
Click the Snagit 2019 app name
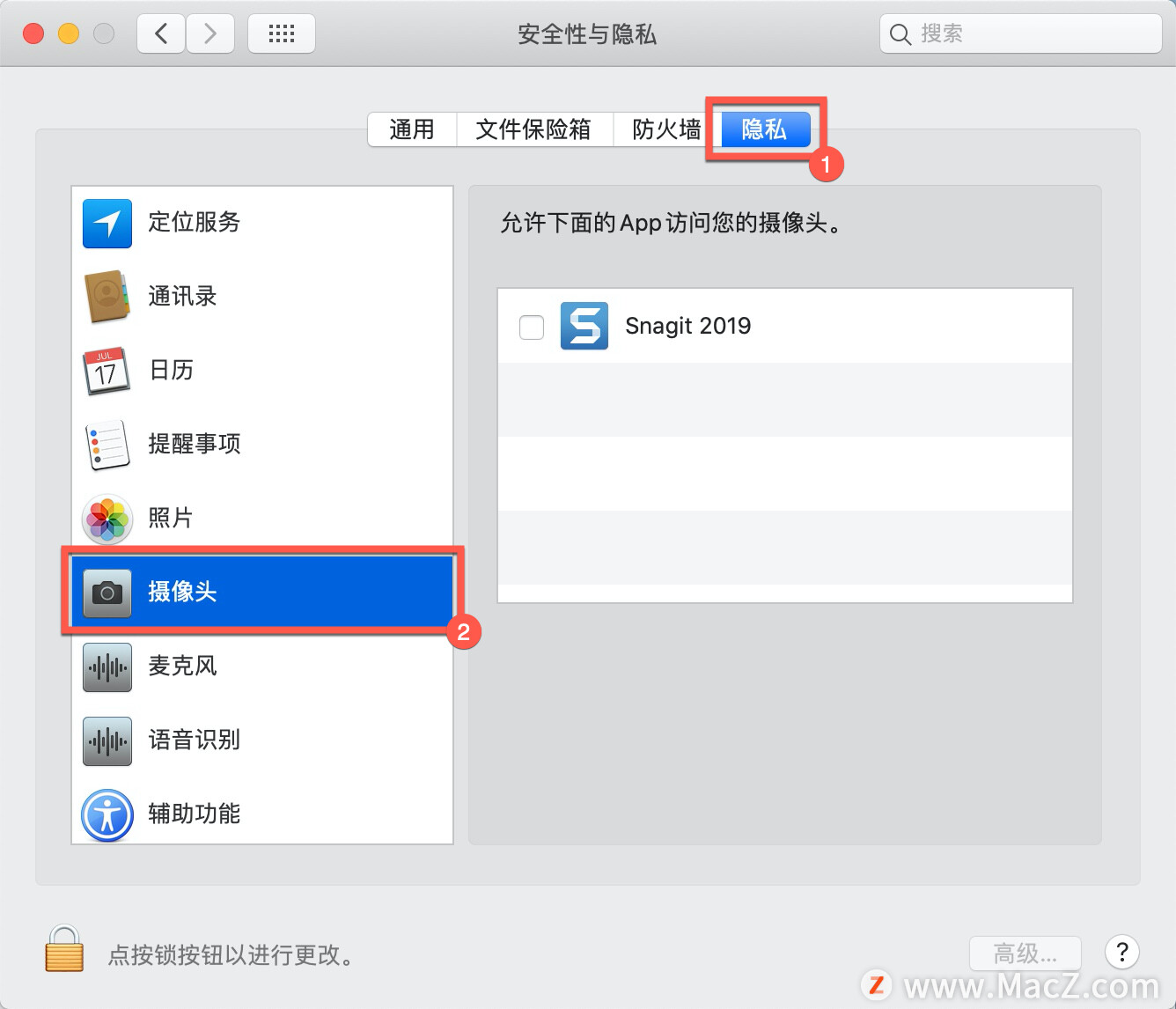tap(688, 327)
